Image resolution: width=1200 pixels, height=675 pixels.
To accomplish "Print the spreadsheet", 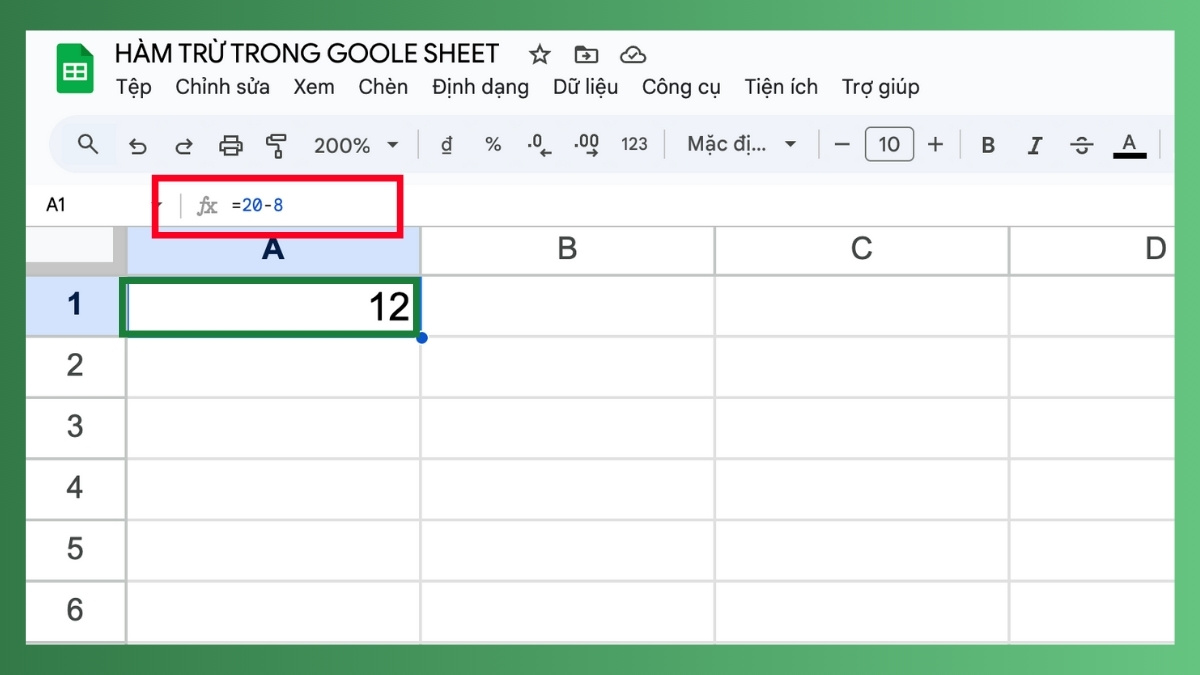I will [231, 146].
